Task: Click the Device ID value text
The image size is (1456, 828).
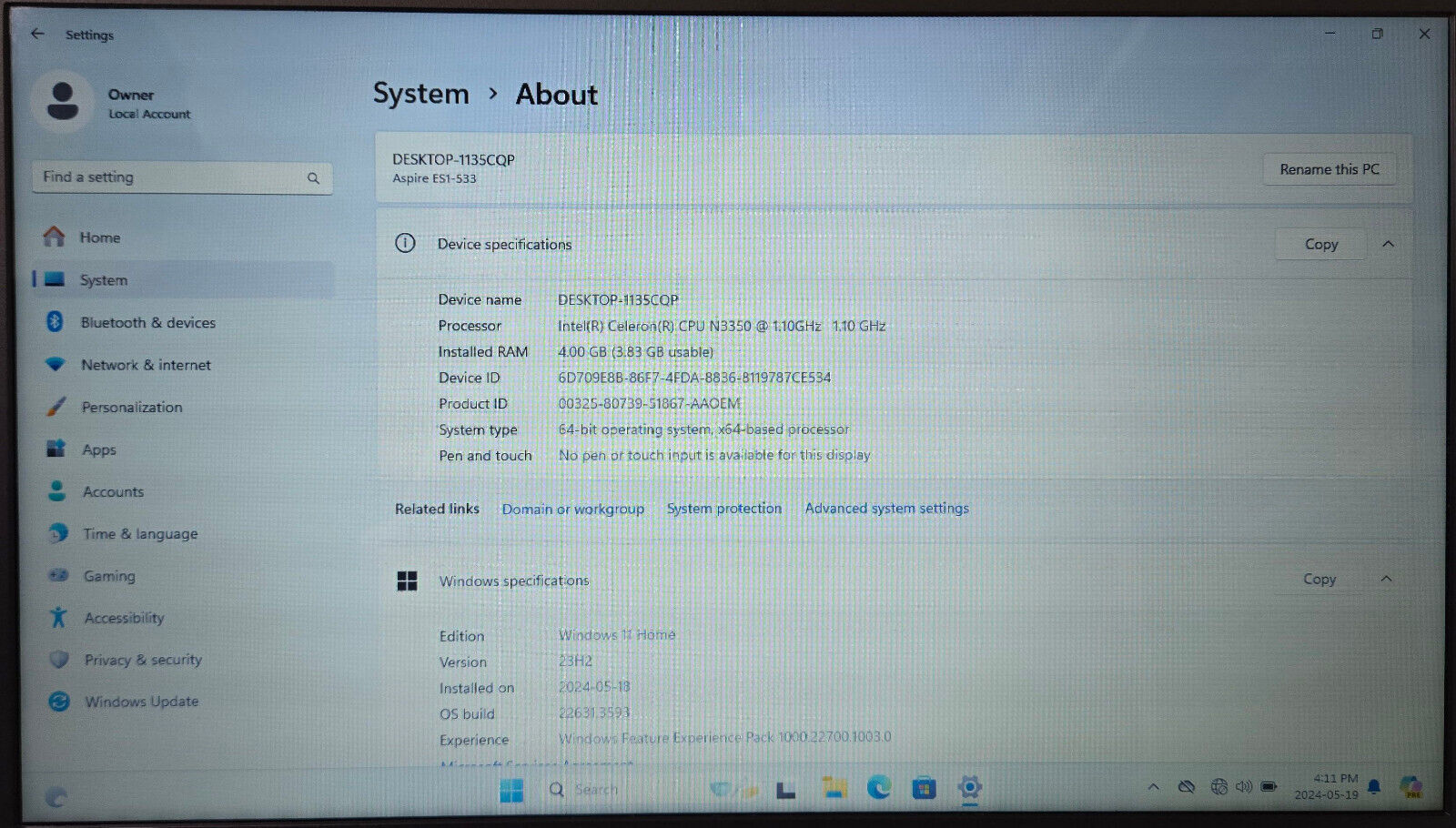Action: coord(694,378)
